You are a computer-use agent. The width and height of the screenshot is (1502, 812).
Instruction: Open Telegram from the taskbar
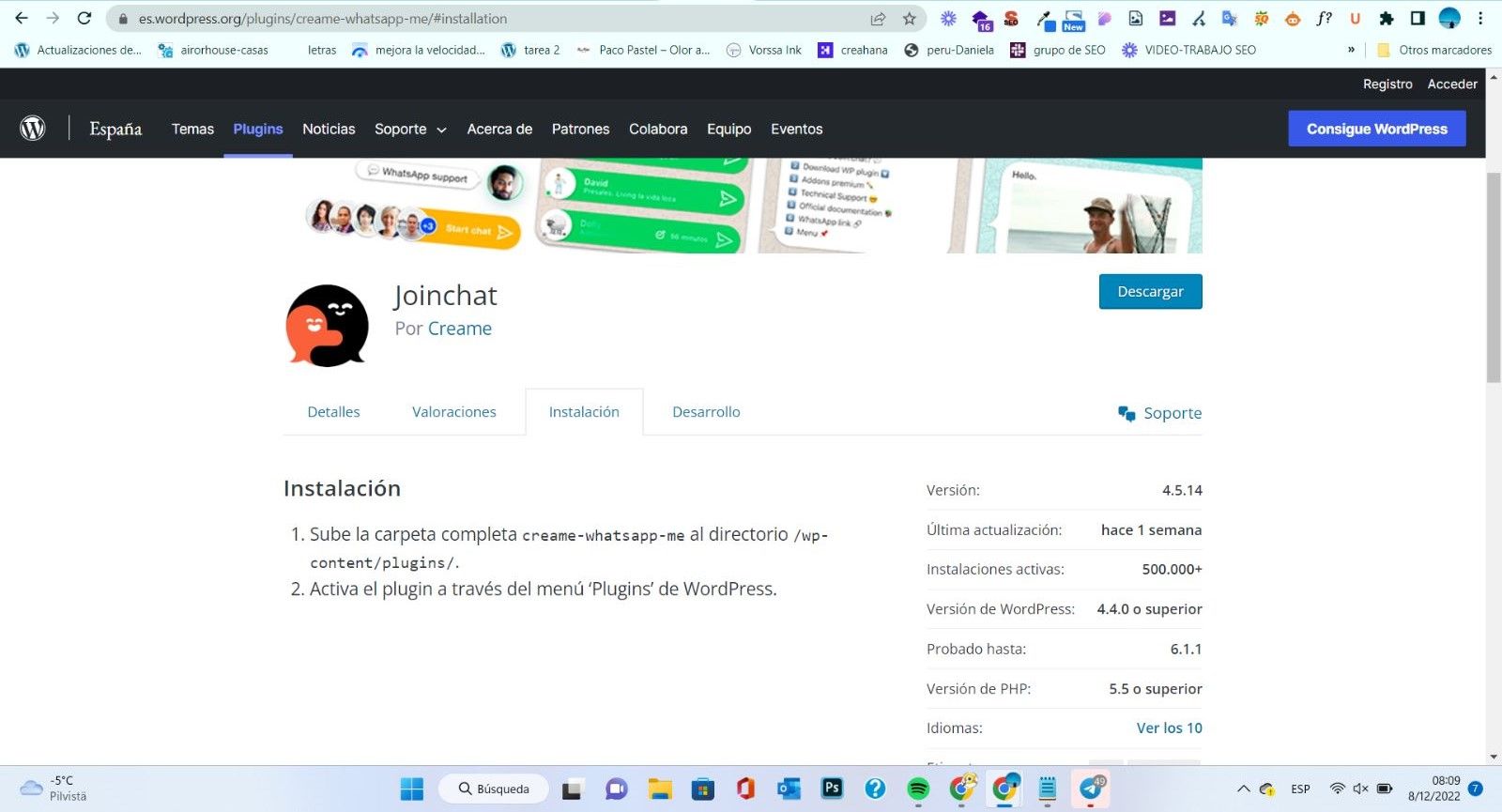1091,789
